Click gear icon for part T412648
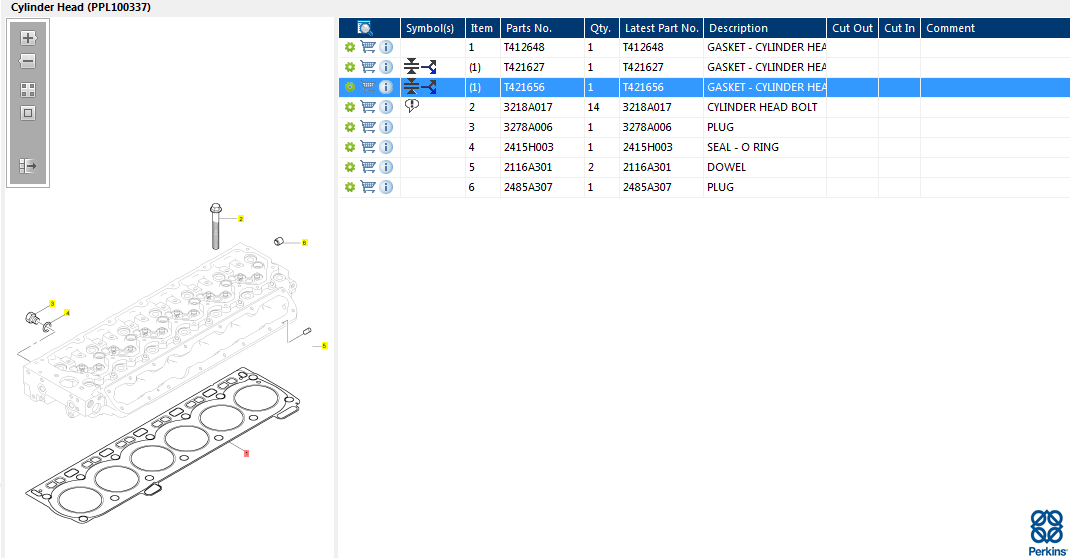 coord(349,47)
